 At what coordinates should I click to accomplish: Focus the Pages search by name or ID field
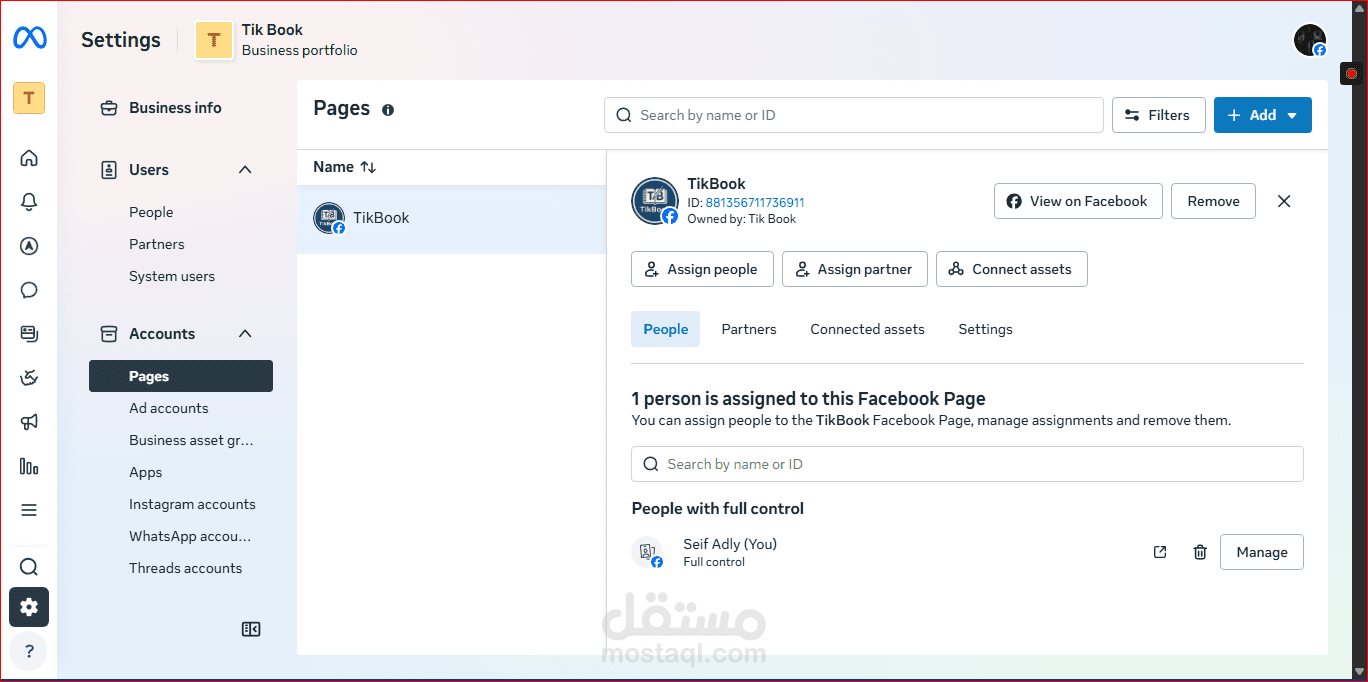854,115
